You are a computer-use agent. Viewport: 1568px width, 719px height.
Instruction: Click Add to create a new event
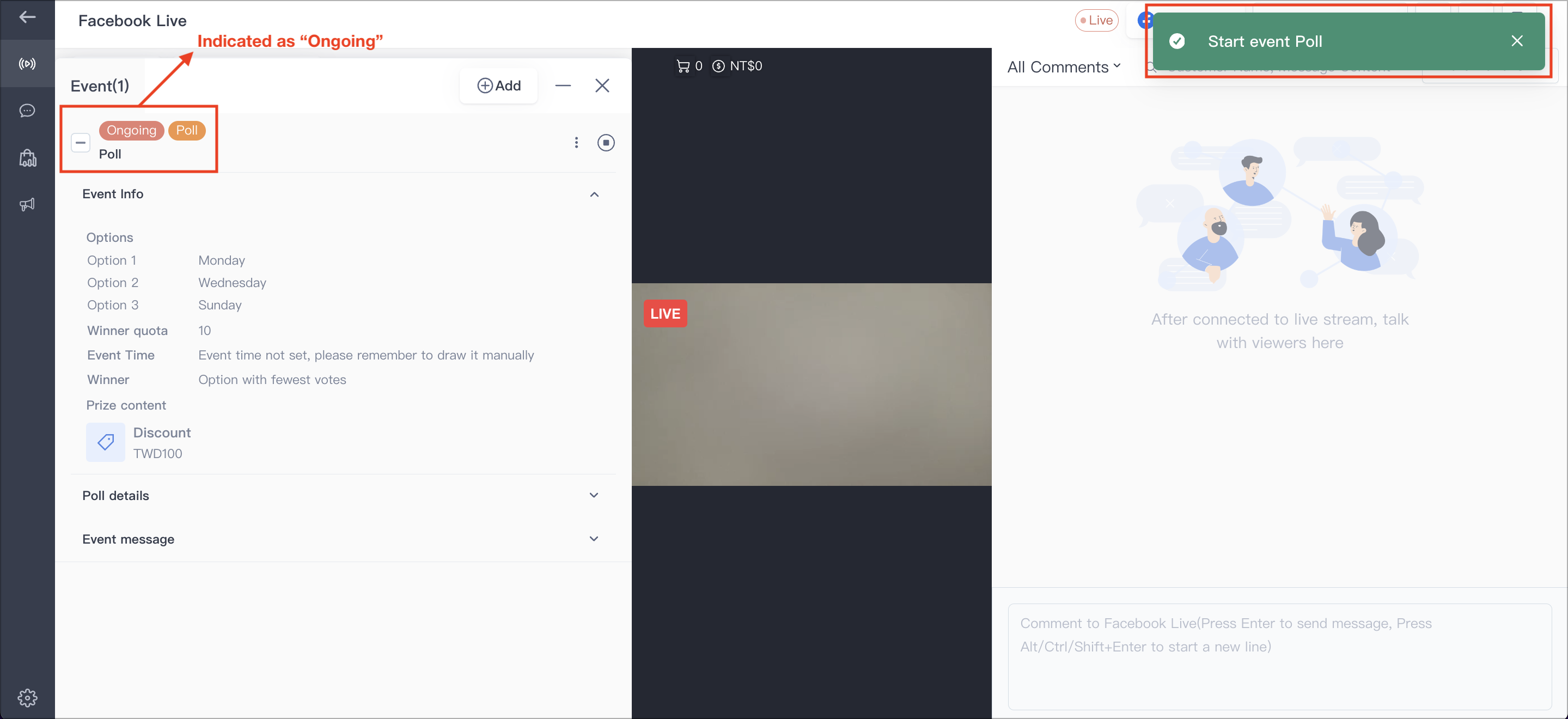point(498,86)
